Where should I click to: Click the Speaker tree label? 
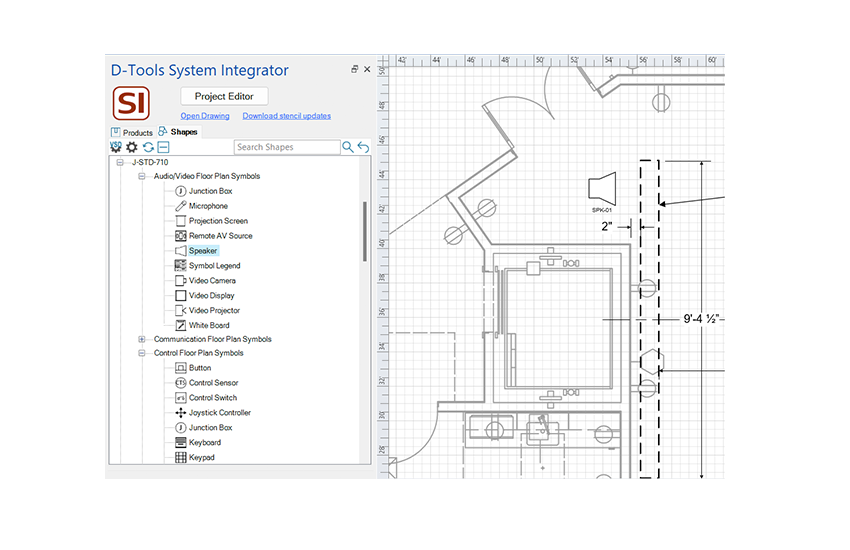[203, 251]
